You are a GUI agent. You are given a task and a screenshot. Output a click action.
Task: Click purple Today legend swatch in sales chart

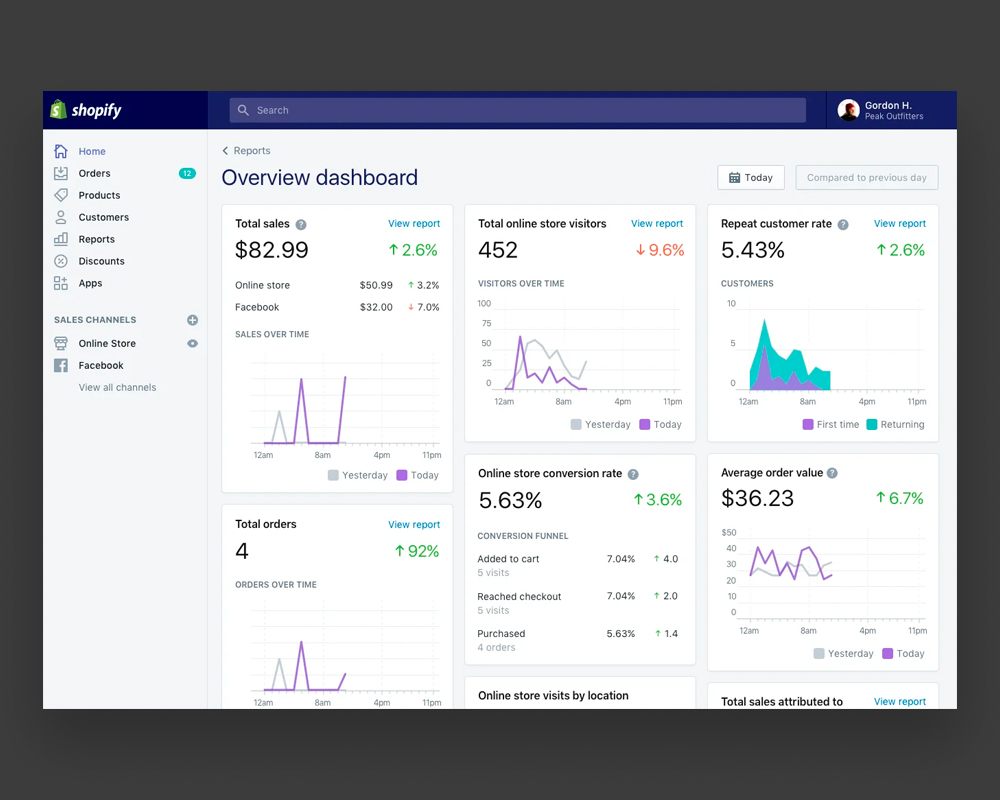point(402,475)
